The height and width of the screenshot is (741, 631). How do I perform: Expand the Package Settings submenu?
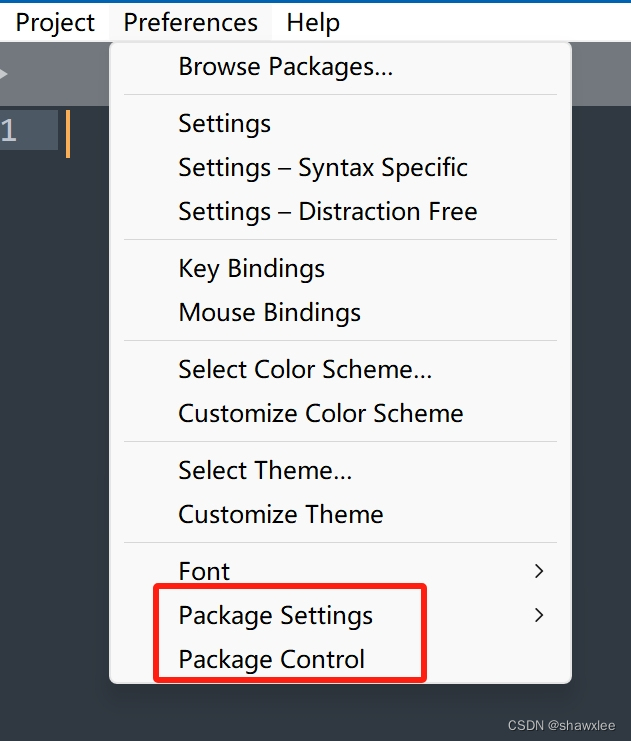pos(340,615)
